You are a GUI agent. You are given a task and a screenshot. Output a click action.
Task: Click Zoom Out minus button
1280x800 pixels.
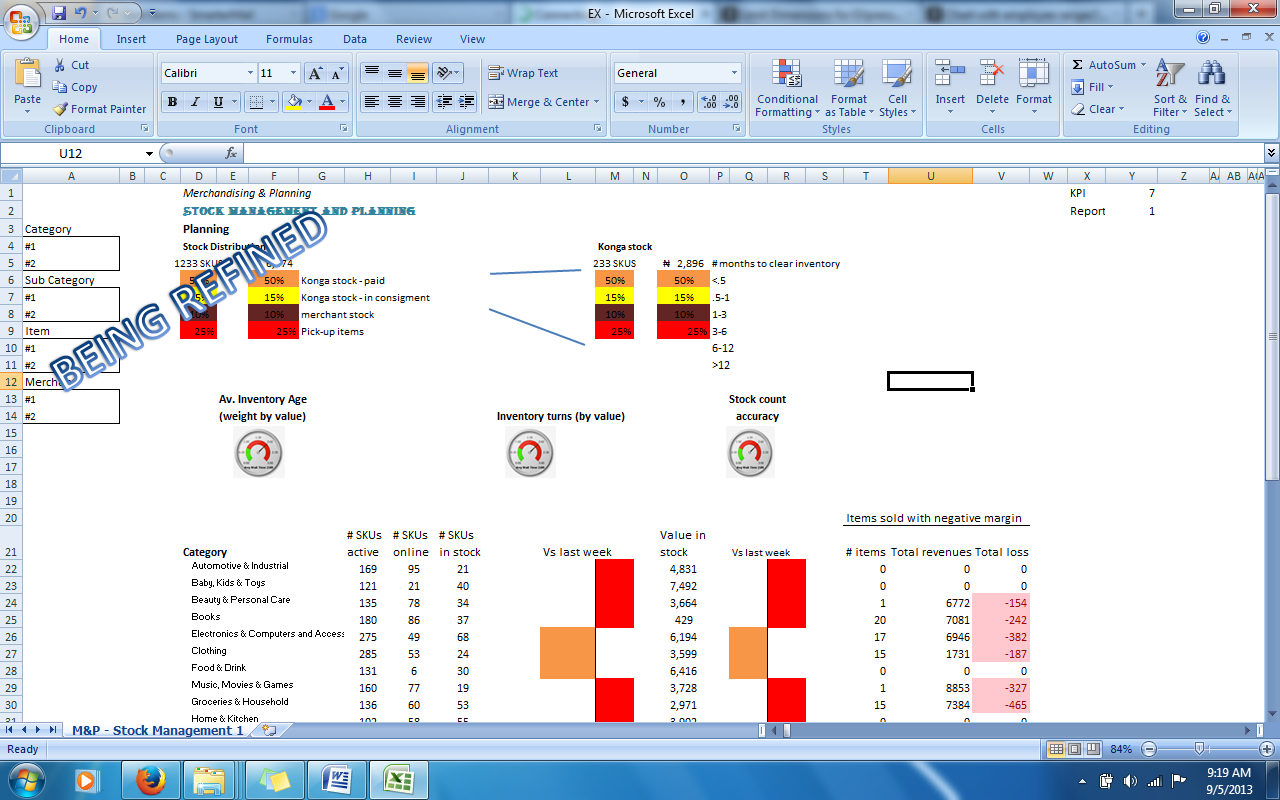point(1149,749)
